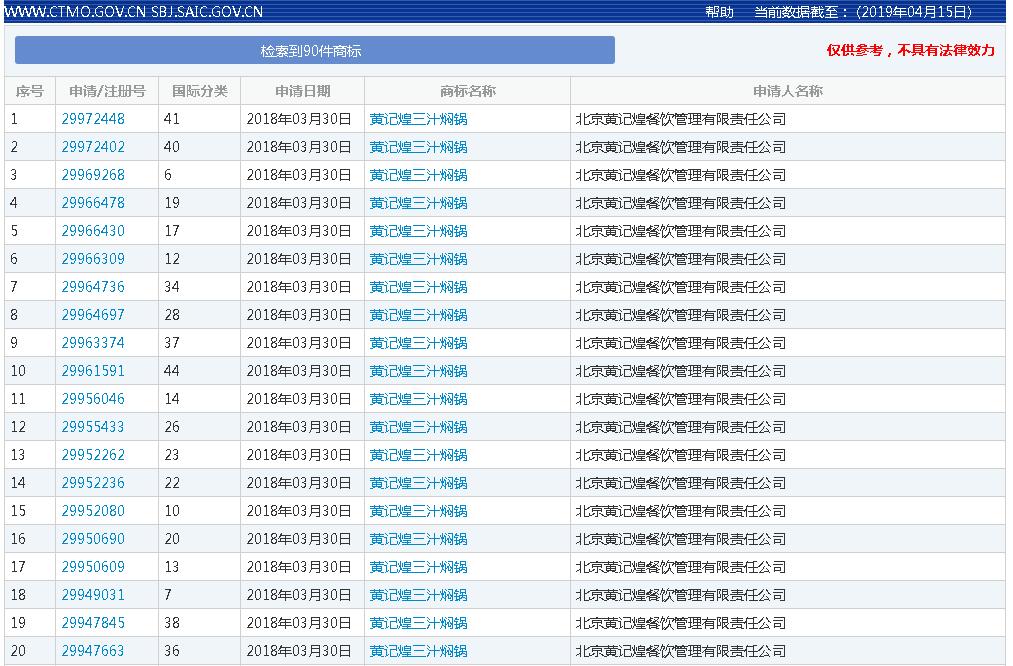Image resolution: width=1013 pixels, height=666 pixels.
Task: Open application number 29972448
Action: pos(93,119)
